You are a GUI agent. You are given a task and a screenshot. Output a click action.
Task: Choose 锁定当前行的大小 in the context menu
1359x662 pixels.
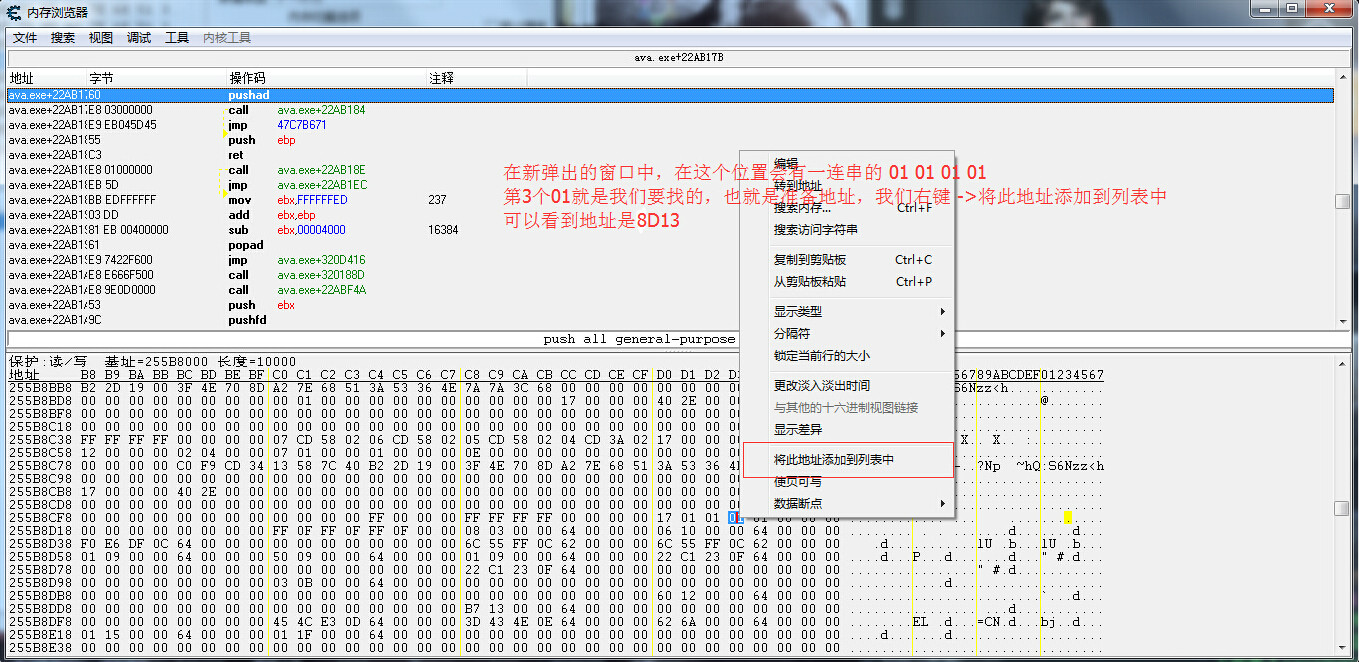[822, 356]
